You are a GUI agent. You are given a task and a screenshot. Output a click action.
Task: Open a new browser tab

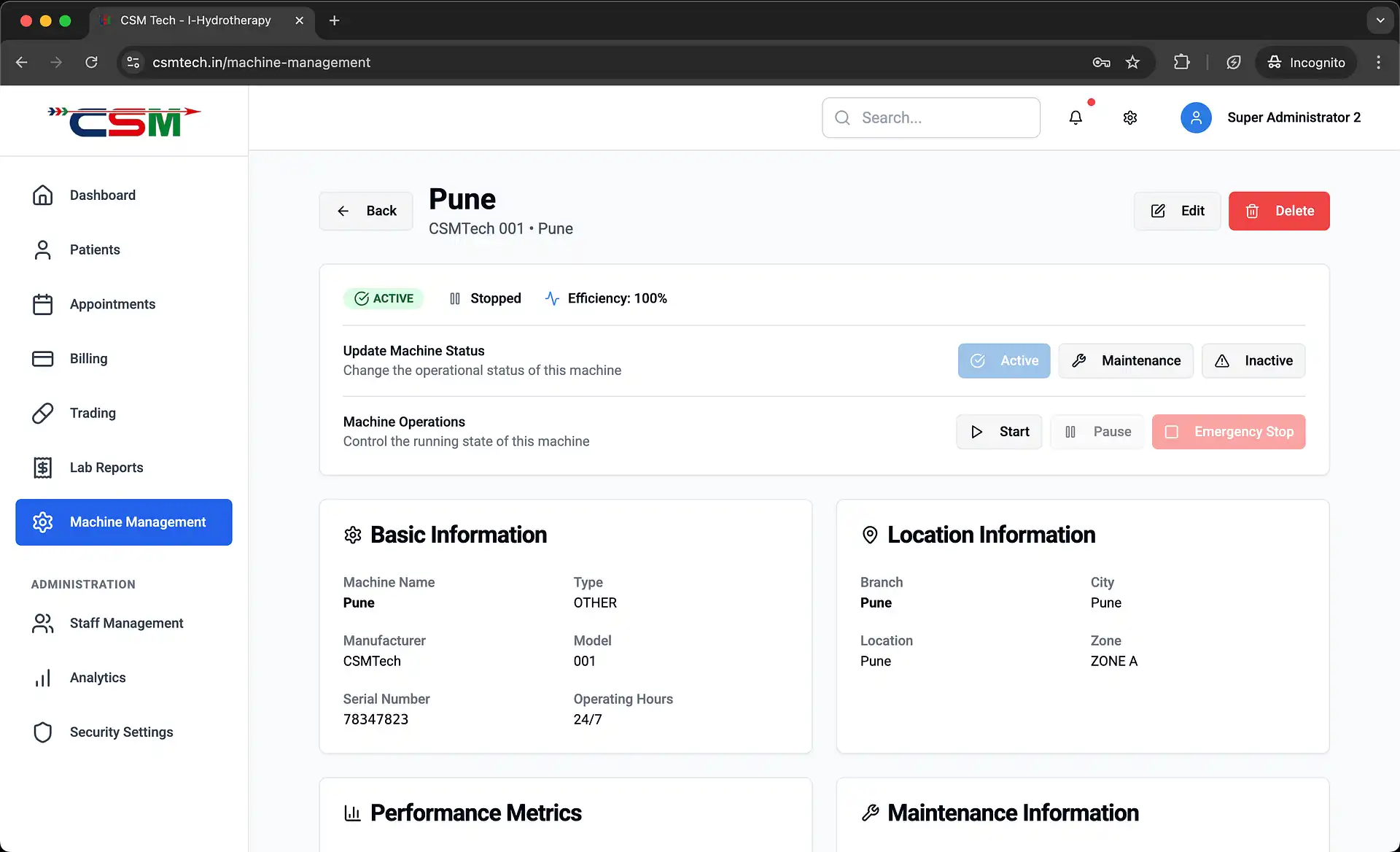click(x=334, y=20)
